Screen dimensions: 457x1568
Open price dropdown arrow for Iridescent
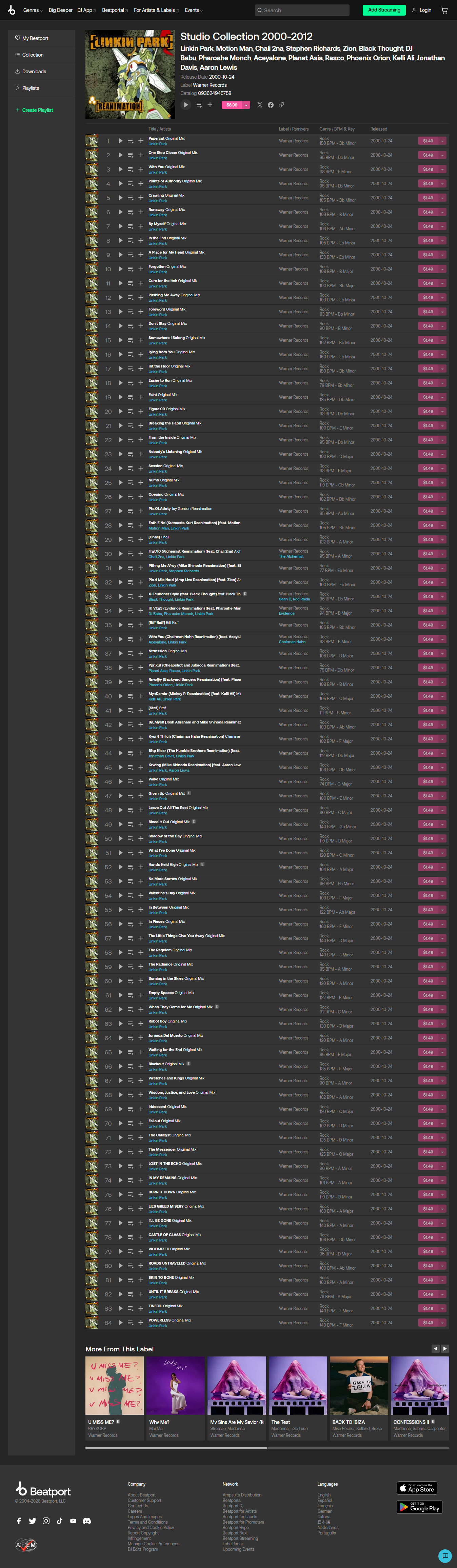point(442,1109)
